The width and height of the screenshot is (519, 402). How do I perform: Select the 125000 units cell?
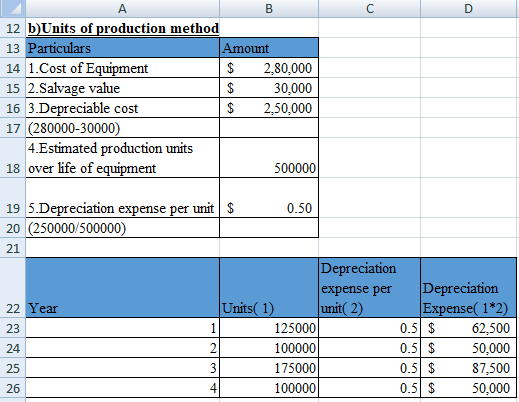pyautogui.click(x=269, y=328)
